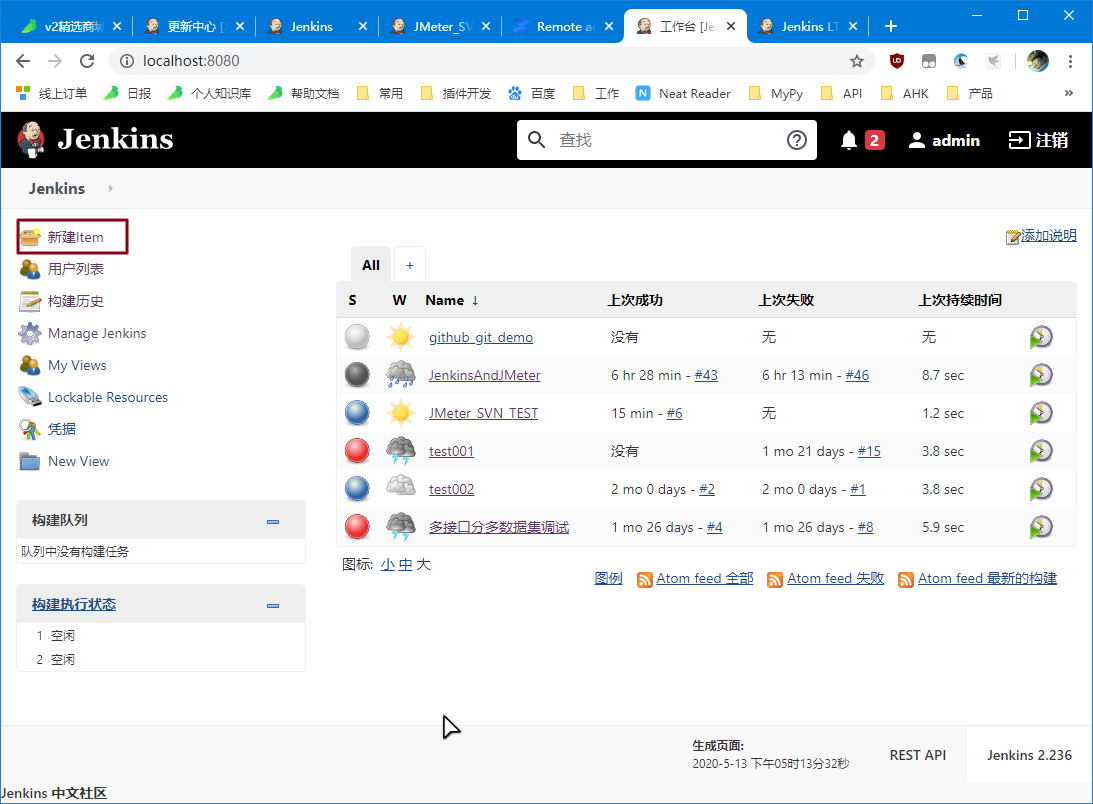1093x804 pixels.
Task: Open build #46 of JenkinsAndJMeter
Action: [x=857, y=375]
